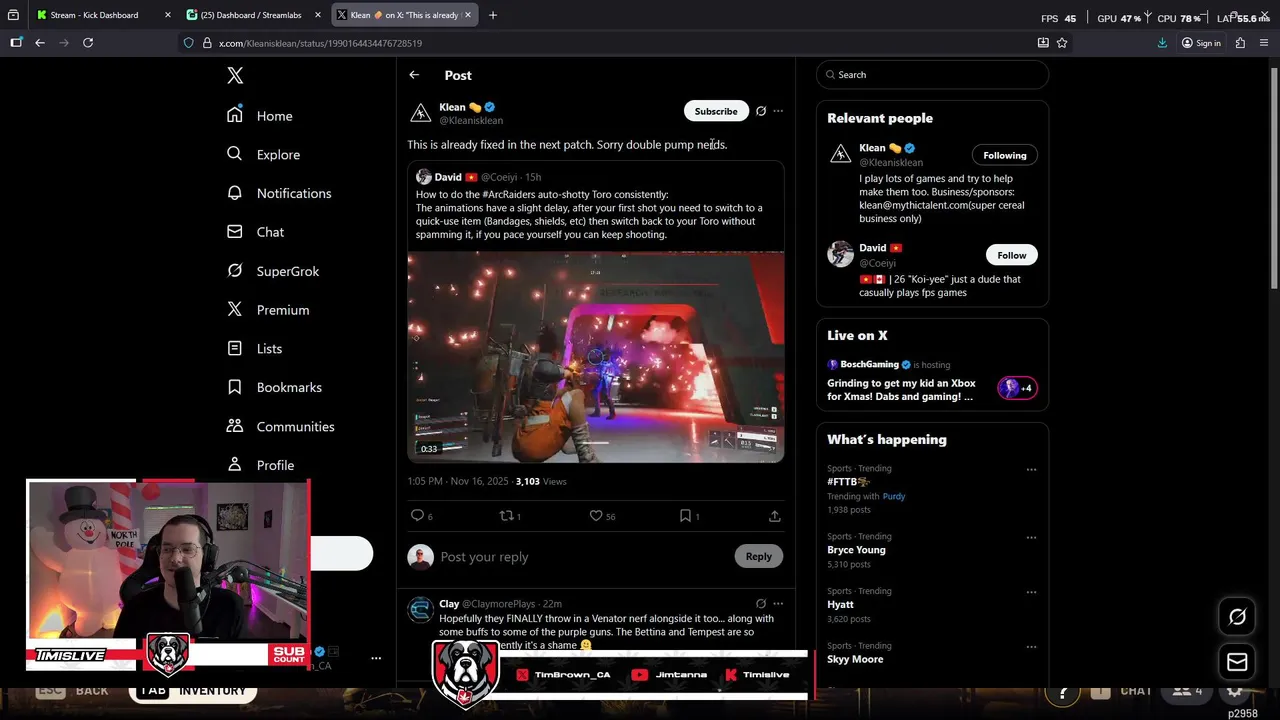
Task: Click the reply icon with 6 replies
Action: 418,516
